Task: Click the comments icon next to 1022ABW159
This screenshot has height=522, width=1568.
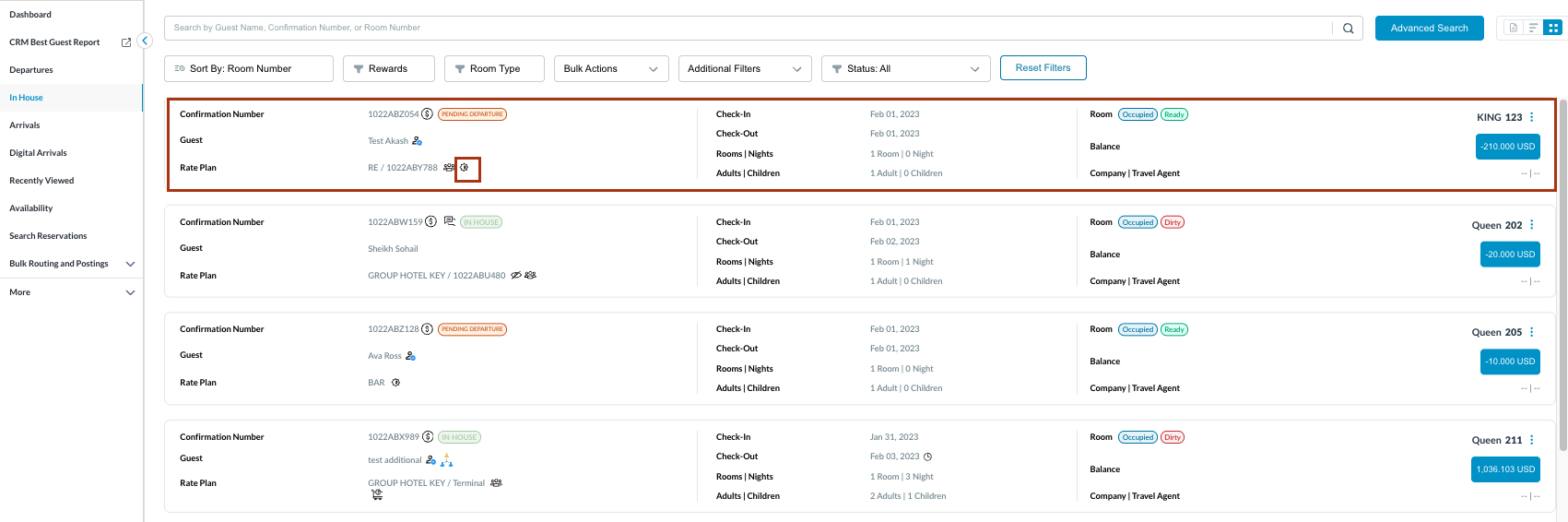Action: coord(449,221)
